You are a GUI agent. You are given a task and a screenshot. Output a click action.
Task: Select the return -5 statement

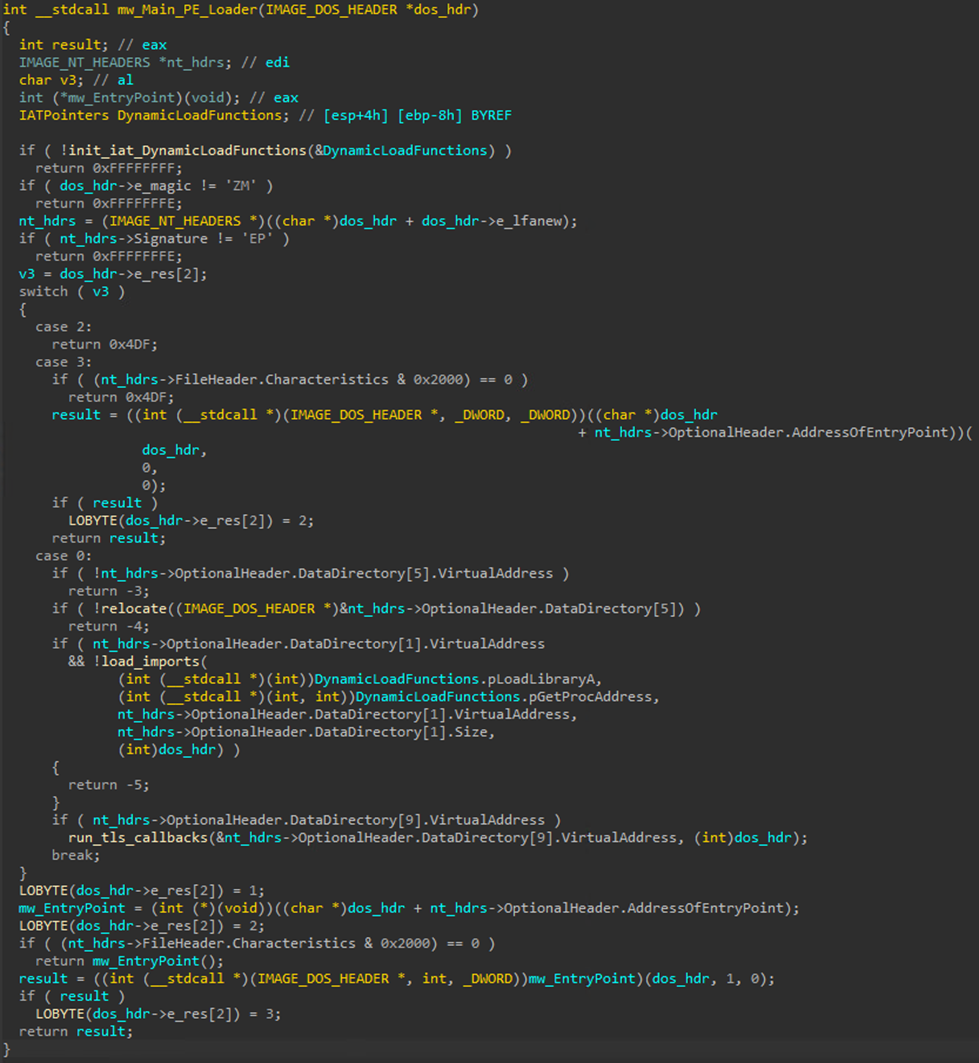click(97, 784)
